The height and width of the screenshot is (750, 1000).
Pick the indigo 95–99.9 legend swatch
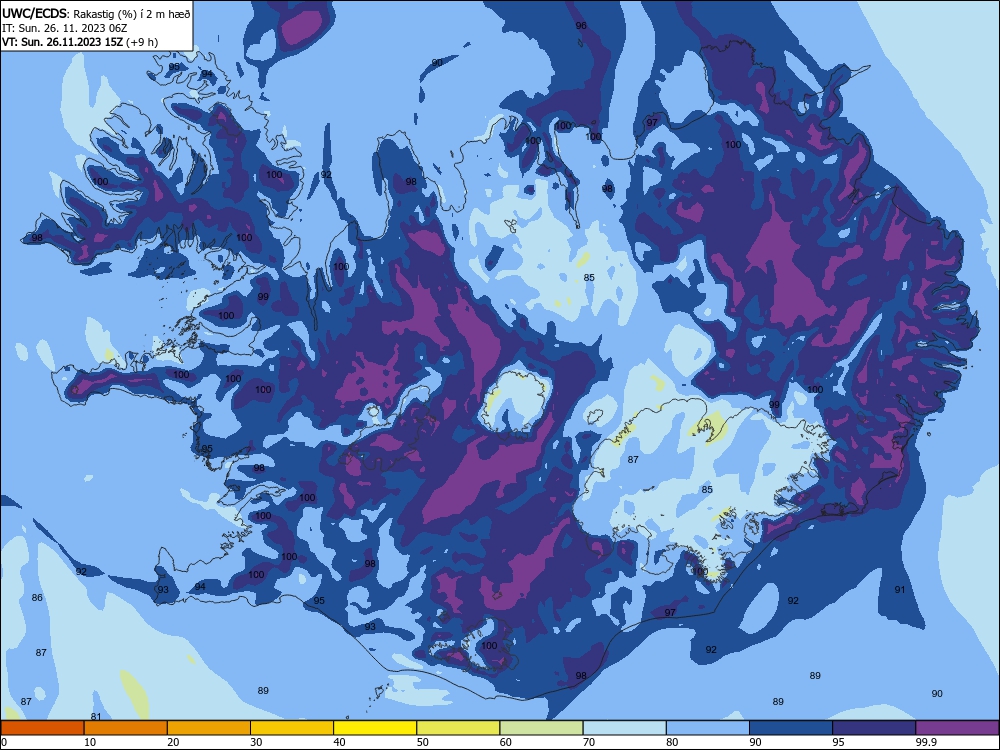click(874, 728)
